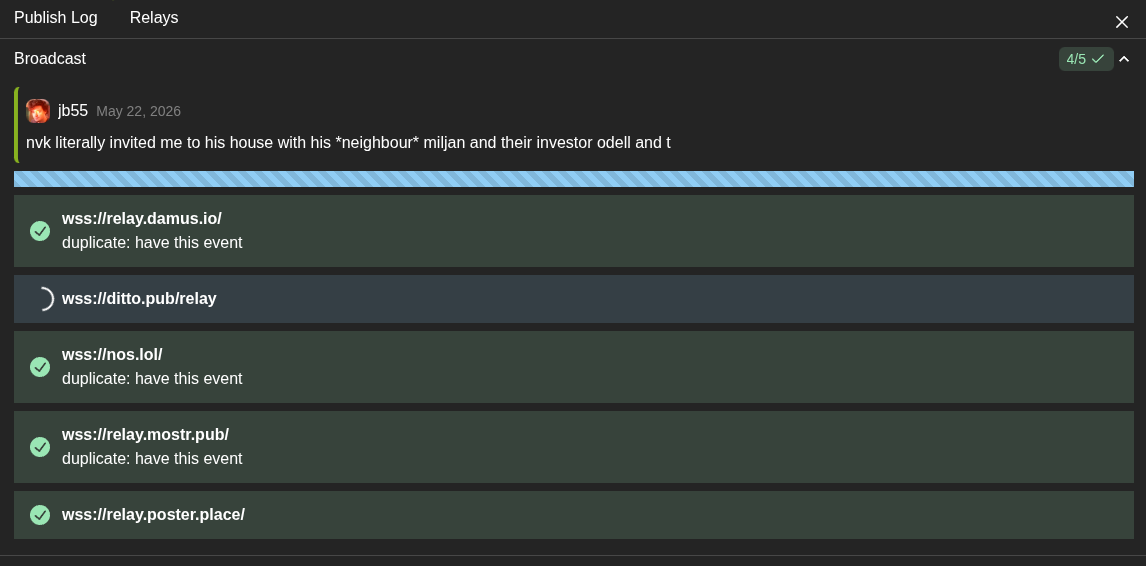Toggle the Broadcast heading row
Viewport: 1146px width, 566px height.
pyautogui.click(x=573, y=59)
